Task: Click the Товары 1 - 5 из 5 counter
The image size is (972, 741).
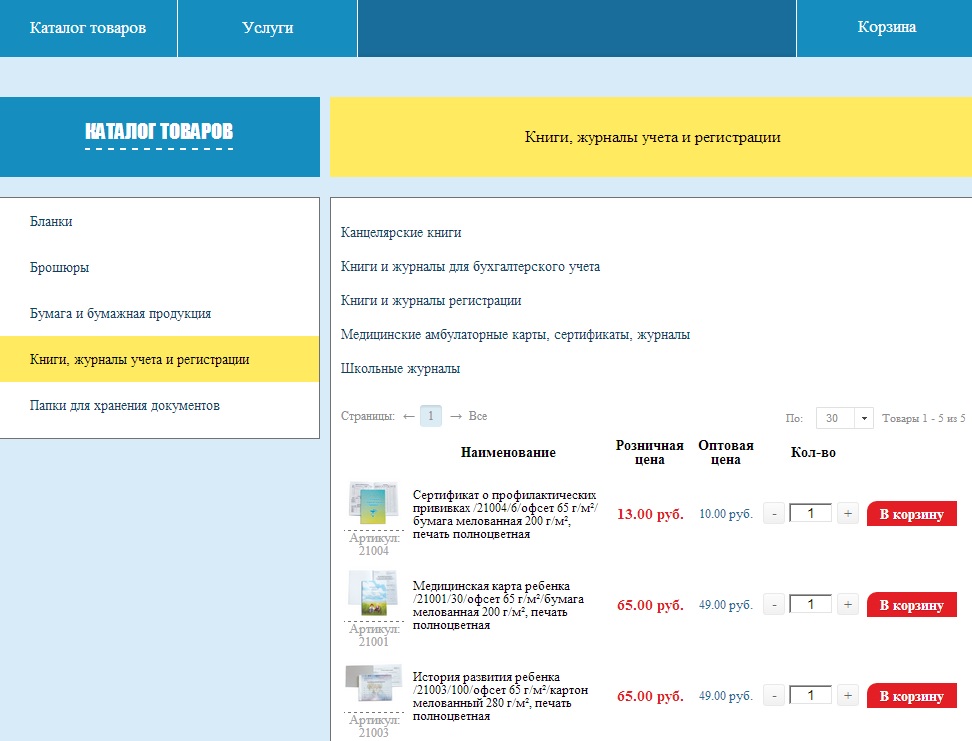Action: coord(924,419)
